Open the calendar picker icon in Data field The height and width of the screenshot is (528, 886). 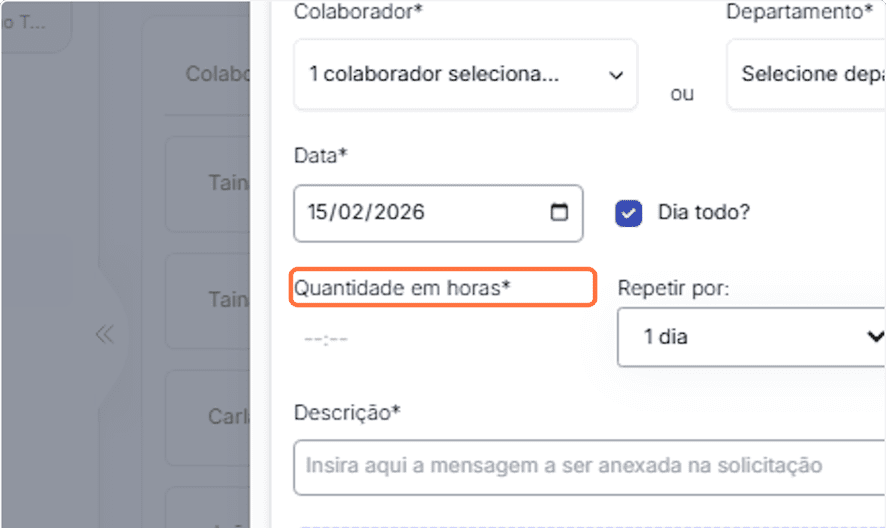click(559, 212)
